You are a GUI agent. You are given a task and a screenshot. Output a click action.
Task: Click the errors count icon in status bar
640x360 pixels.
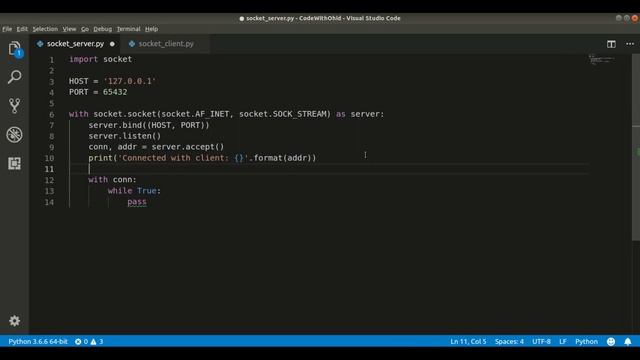click(78, 342)
